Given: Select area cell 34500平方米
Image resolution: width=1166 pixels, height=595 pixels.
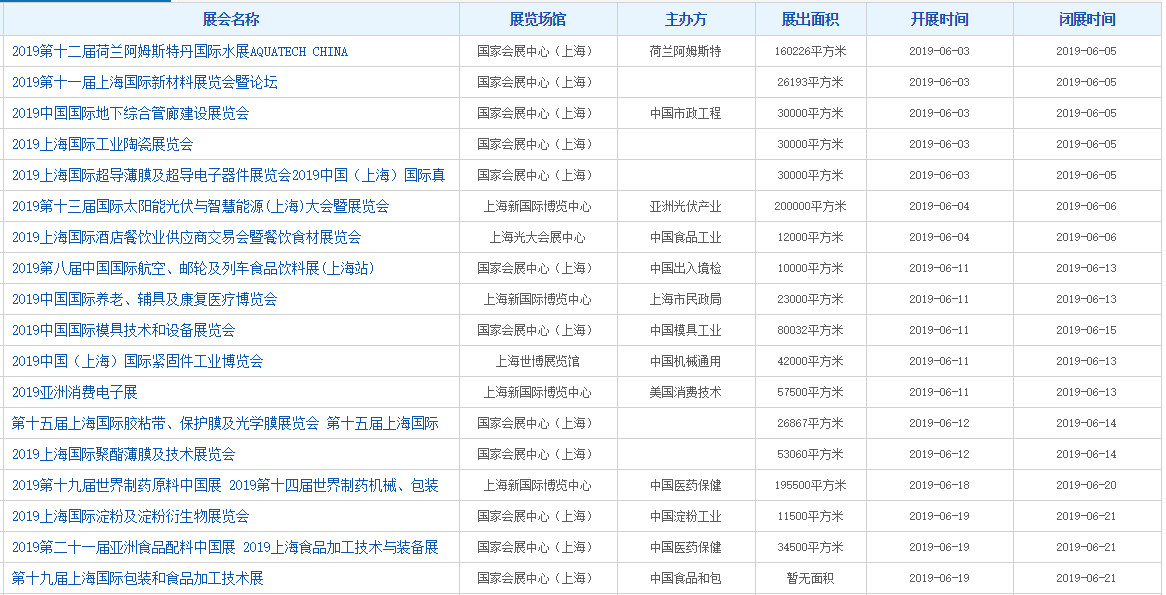Looking at the screenshot, I should pyautogui.click(x=811, y=547).
